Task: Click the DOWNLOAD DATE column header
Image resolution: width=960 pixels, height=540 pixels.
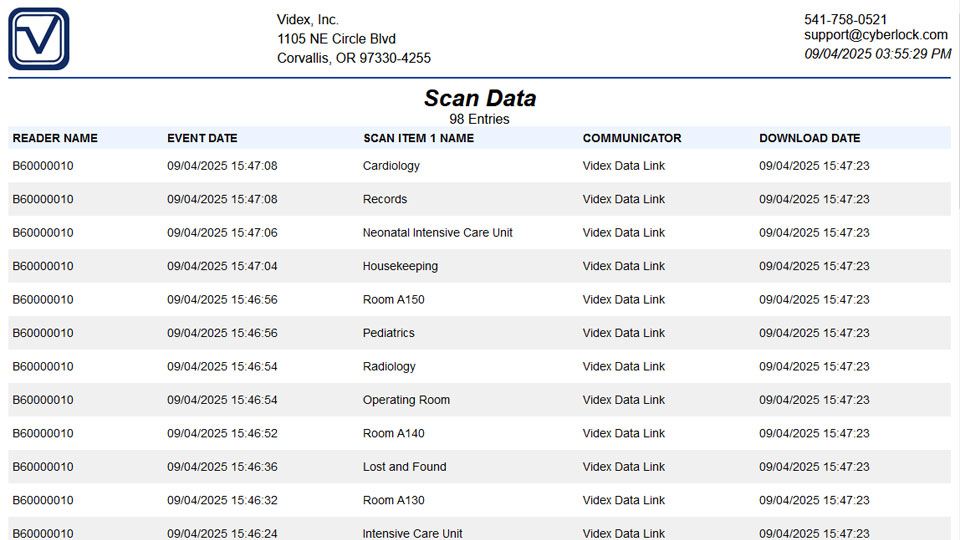Action: [x=809, y=138]
